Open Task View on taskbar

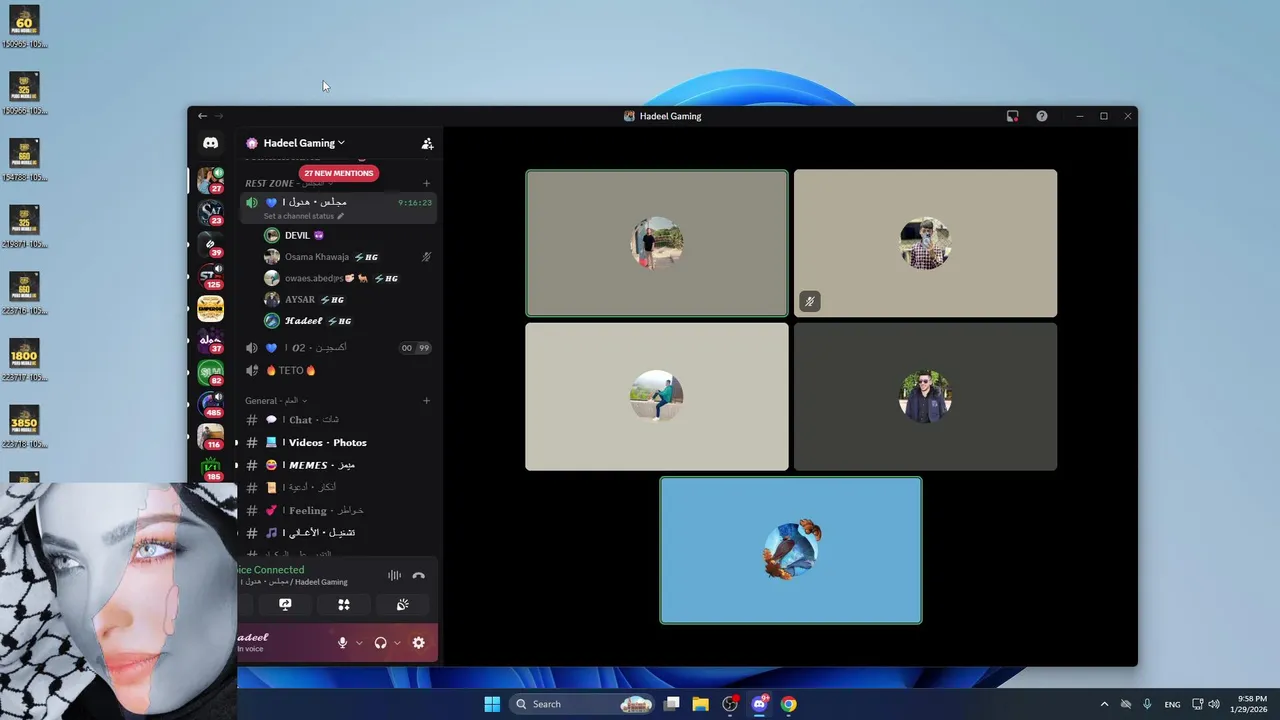pyautogui.click(x=672, y=704)
